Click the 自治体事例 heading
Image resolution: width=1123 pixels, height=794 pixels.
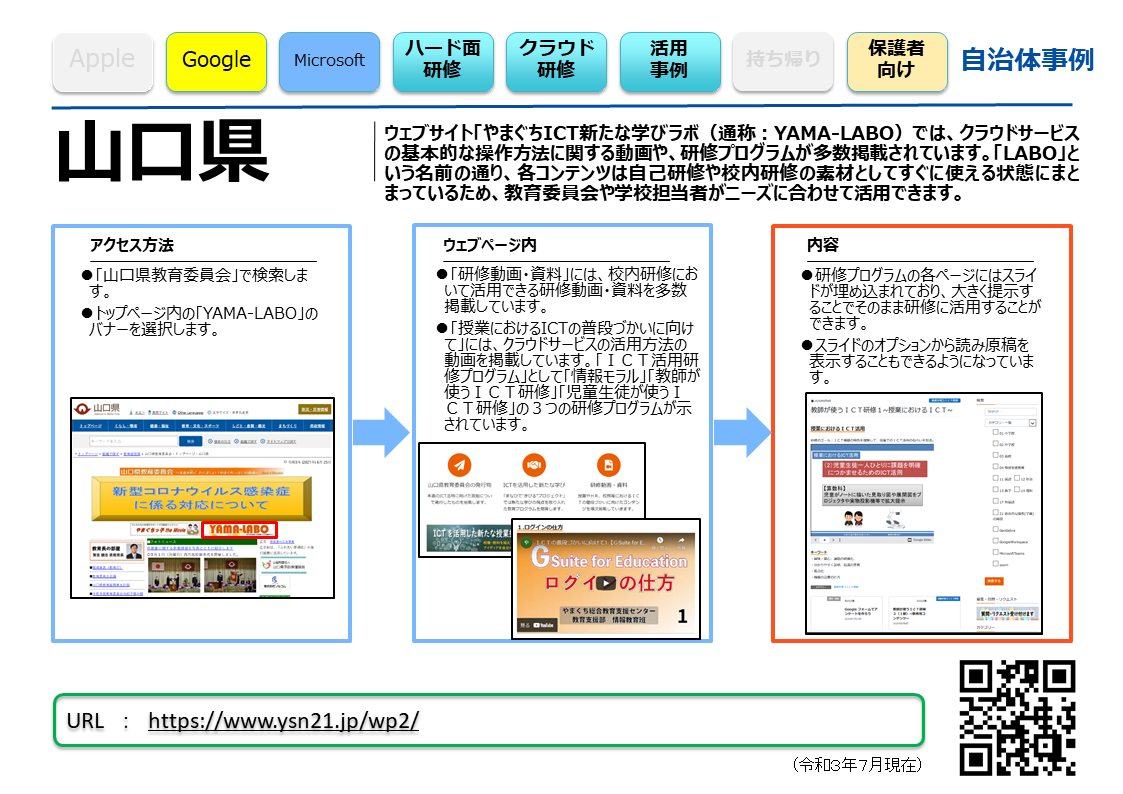1027,59
